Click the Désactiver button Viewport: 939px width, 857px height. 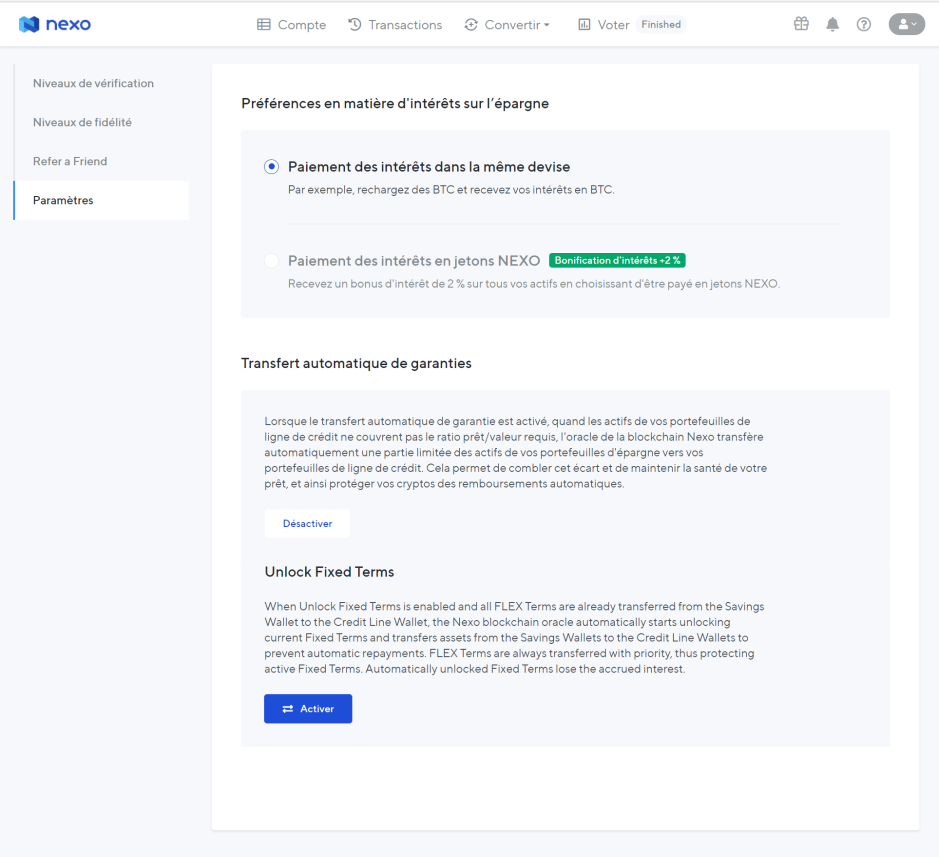point(307,523)
